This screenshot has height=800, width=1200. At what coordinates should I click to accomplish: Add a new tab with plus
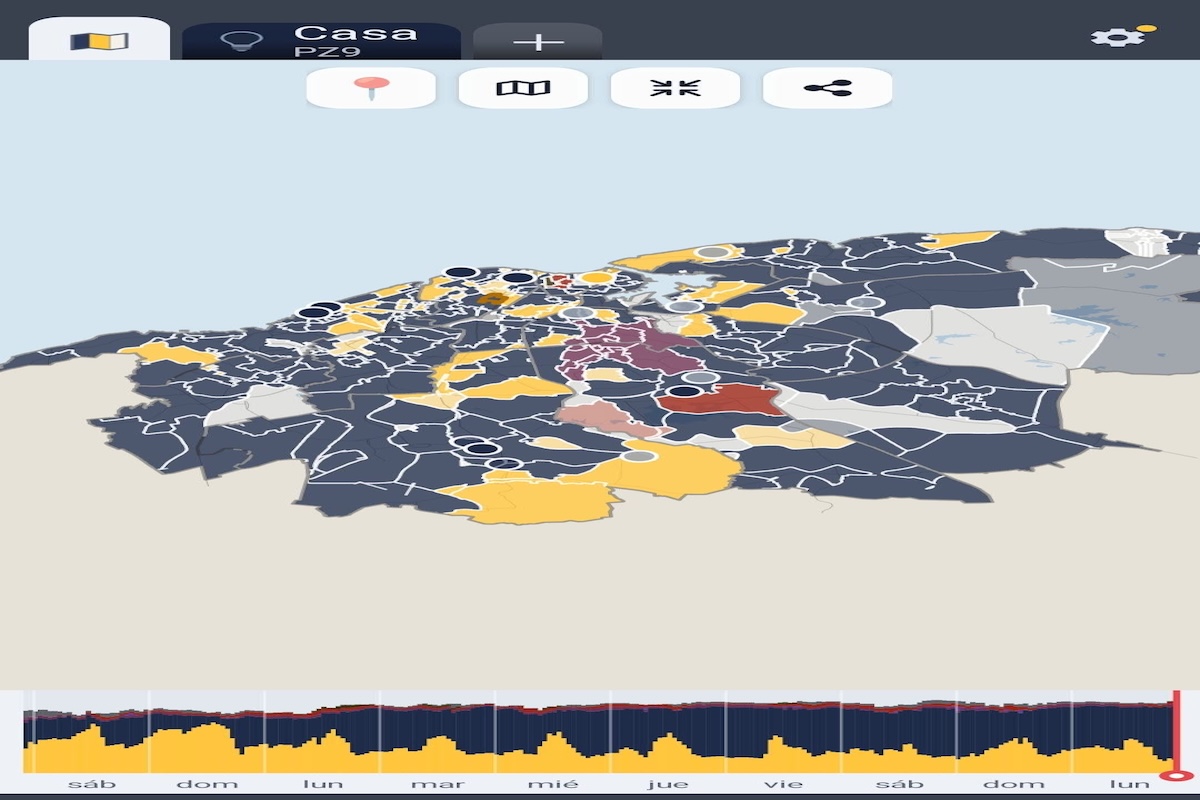click(x=538, y=42)
